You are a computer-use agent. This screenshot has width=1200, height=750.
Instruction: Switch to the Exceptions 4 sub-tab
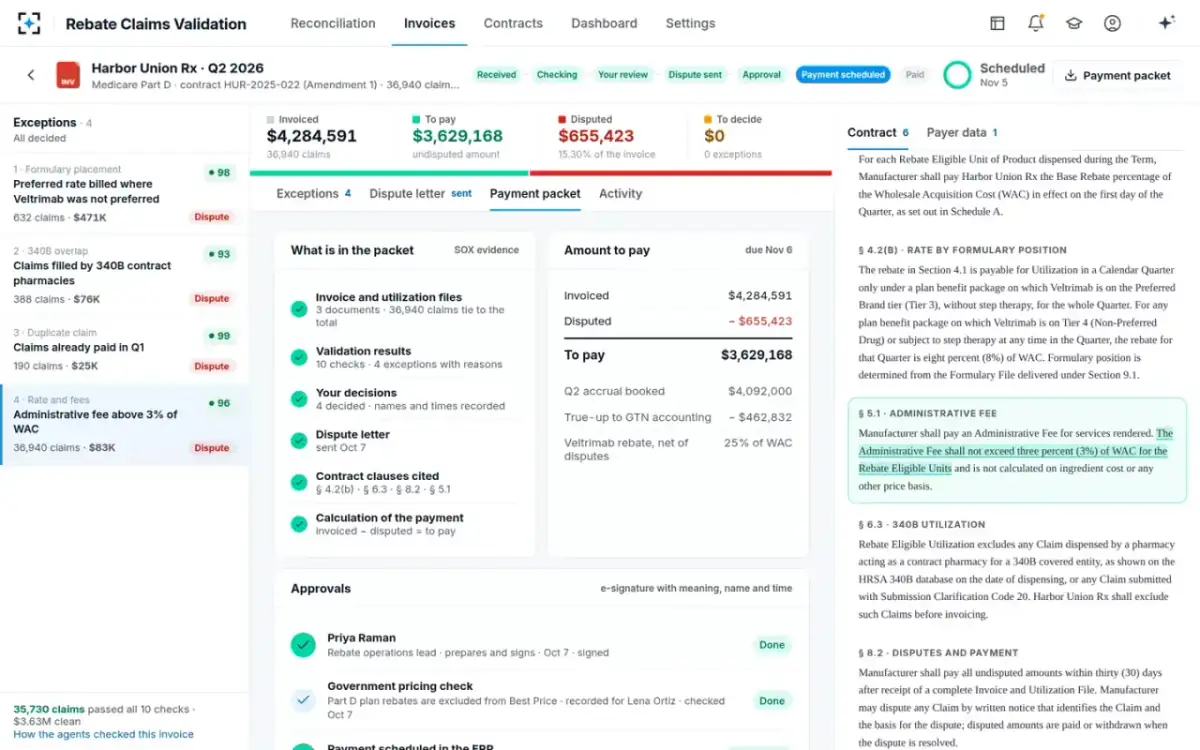[x=313, y=193]
